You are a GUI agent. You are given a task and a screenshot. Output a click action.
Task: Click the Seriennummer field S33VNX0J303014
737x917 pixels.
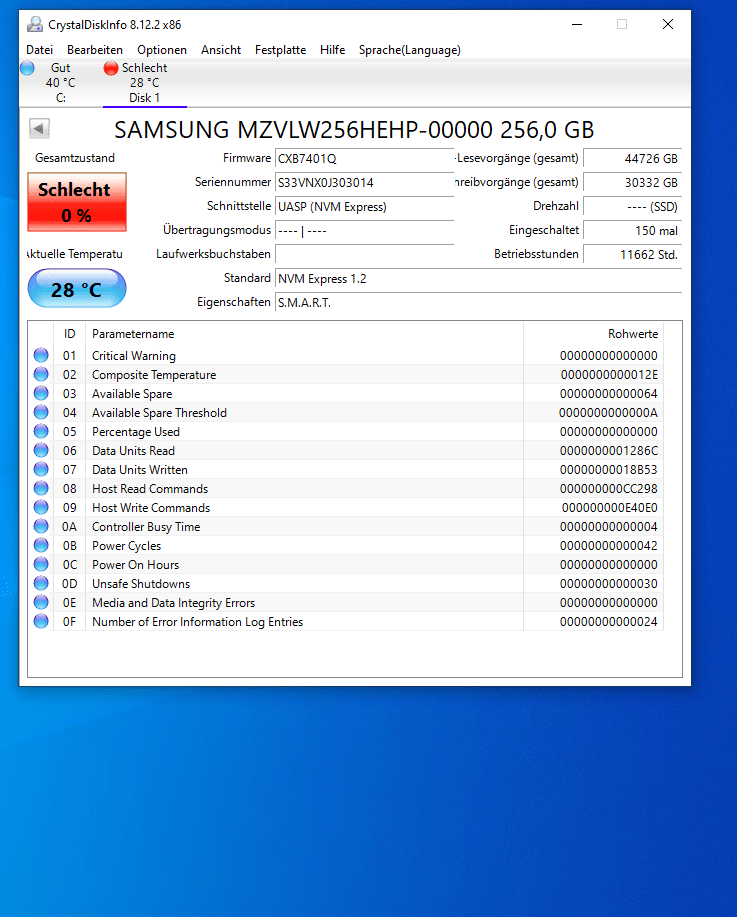click(364, 182)
